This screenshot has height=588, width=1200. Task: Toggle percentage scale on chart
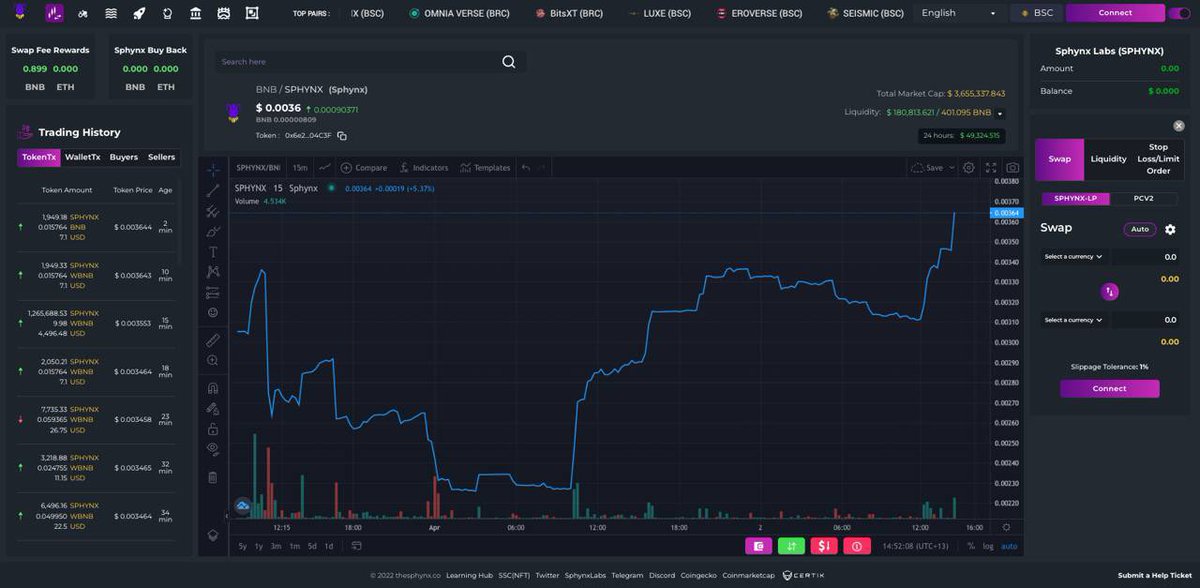pos(971,546)
